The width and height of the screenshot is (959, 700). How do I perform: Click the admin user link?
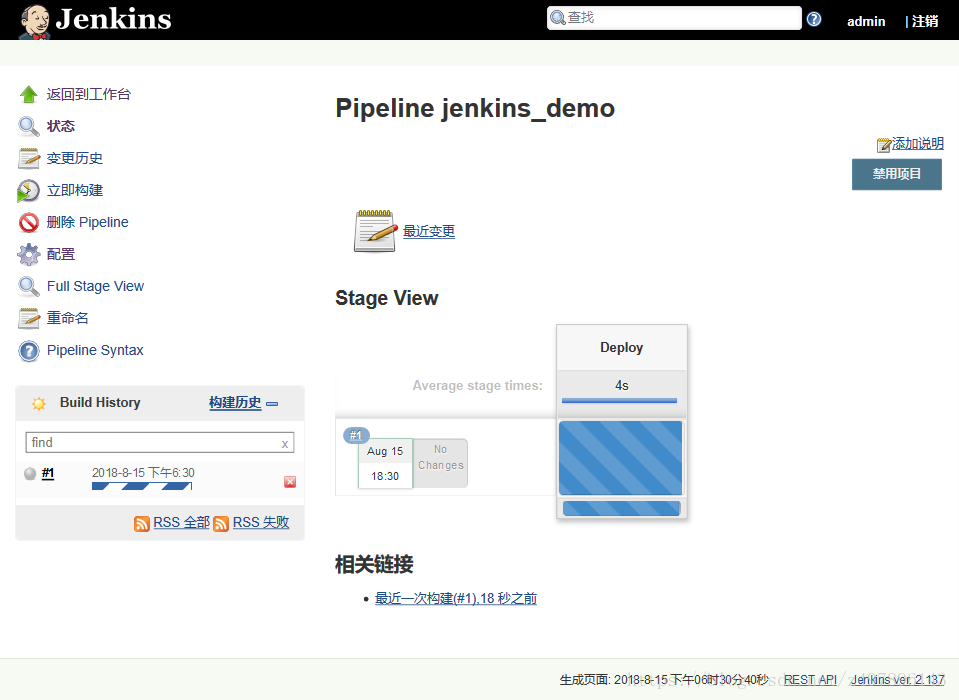point(866,21)
